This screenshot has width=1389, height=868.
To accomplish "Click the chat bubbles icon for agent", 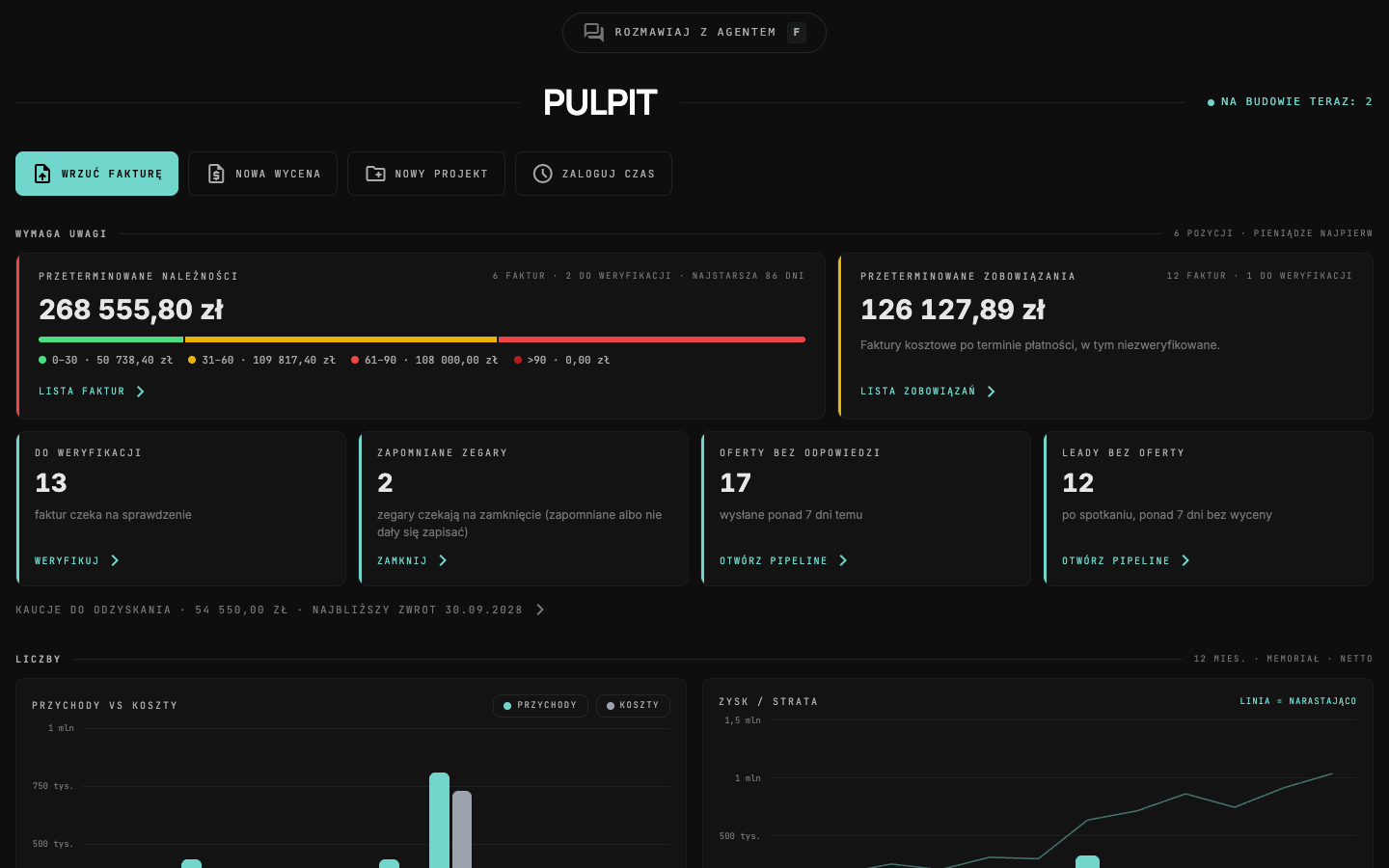I will point(594,33).
